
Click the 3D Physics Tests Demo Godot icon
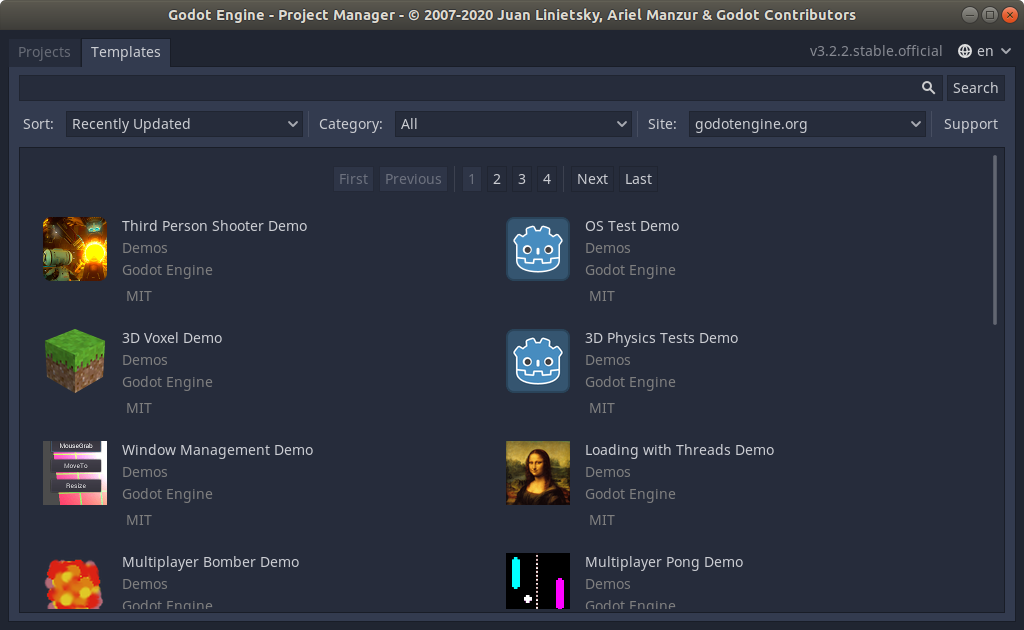538,361
